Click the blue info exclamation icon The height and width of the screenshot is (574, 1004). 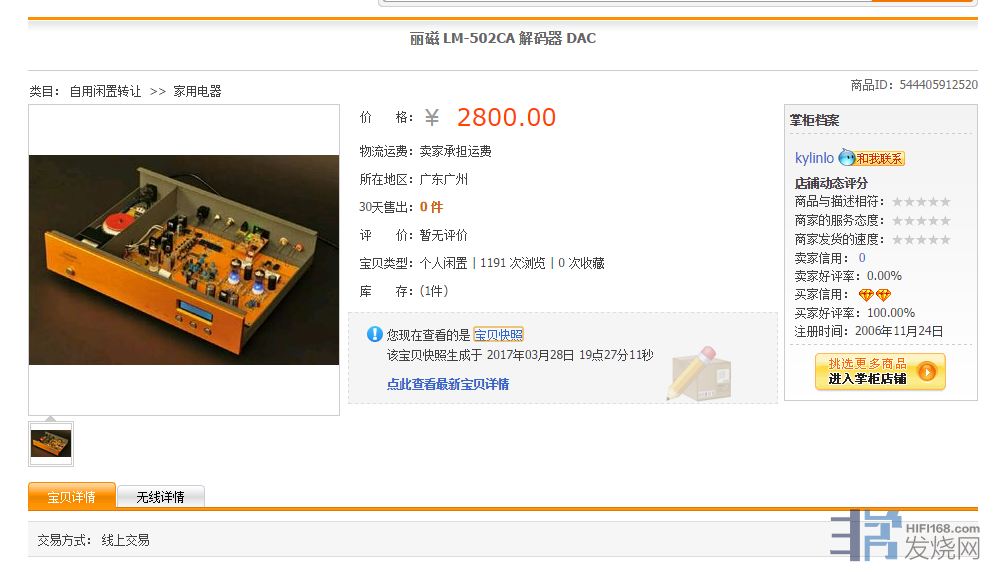(374, 334)
